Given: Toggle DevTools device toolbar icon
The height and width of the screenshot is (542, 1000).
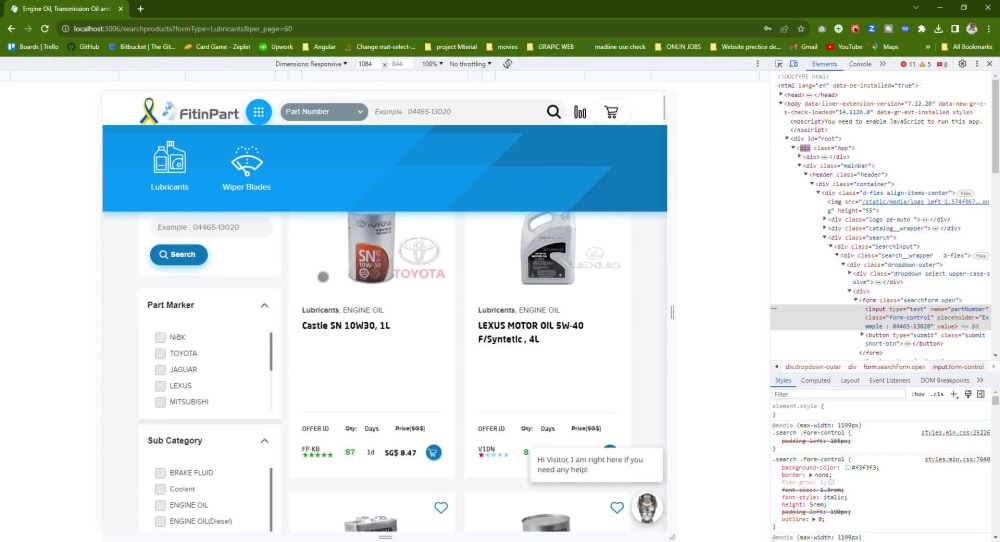Looking at the screenshot, I should (793, 64).
